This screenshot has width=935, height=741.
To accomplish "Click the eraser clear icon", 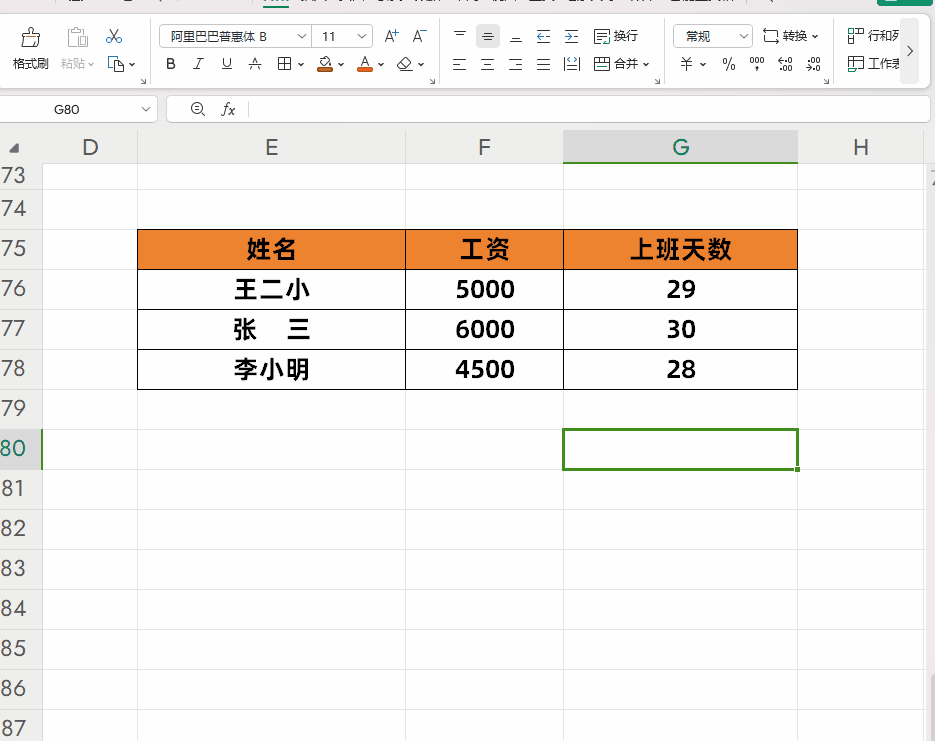I will [x=405, y=64].
